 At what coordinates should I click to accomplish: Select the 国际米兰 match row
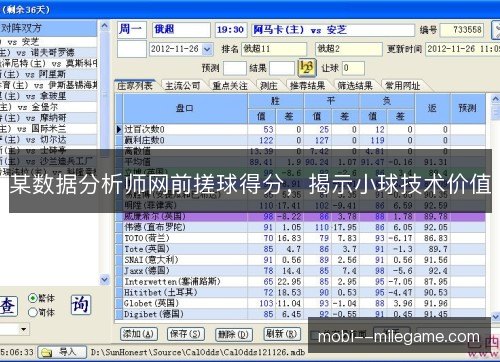point(48,128)
